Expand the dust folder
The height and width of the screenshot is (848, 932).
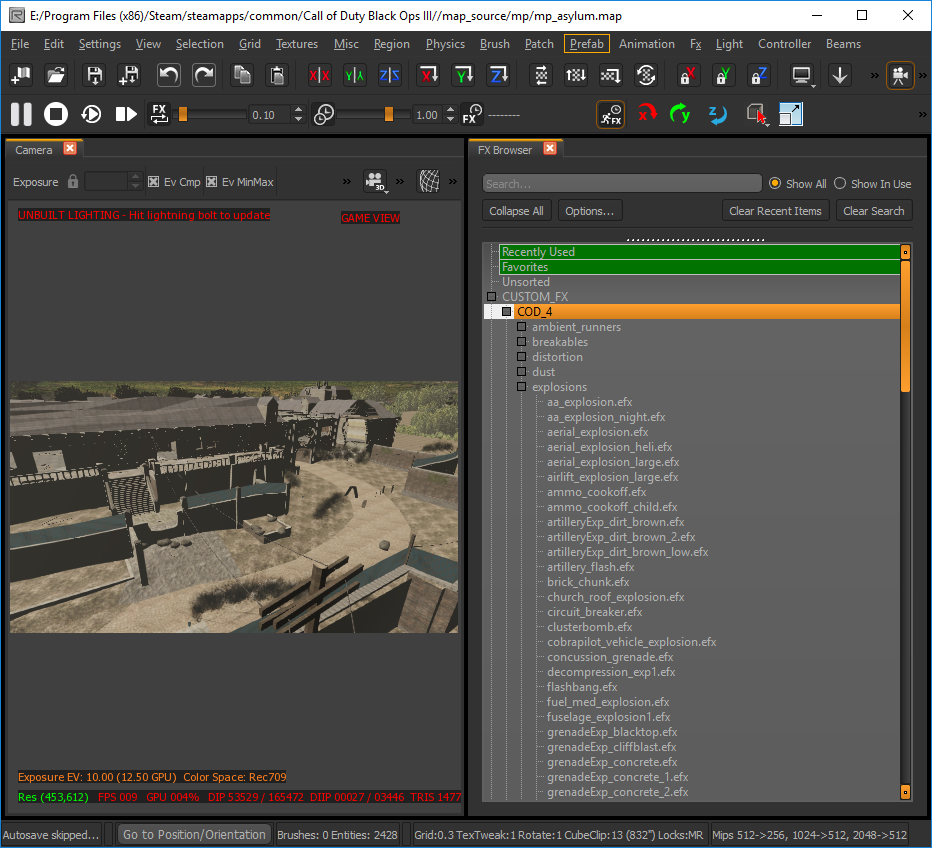521,371
